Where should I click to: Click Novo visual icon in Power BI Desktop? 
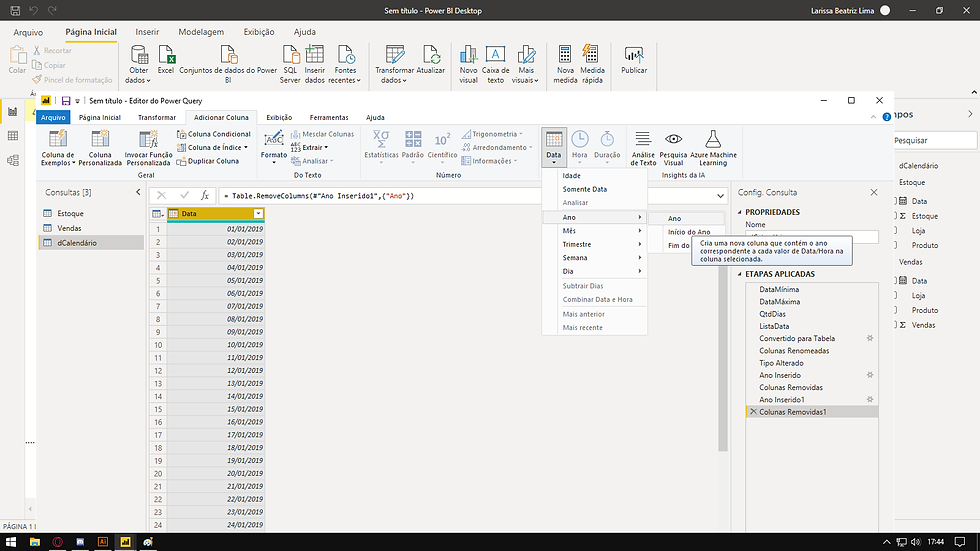point(468,55)
